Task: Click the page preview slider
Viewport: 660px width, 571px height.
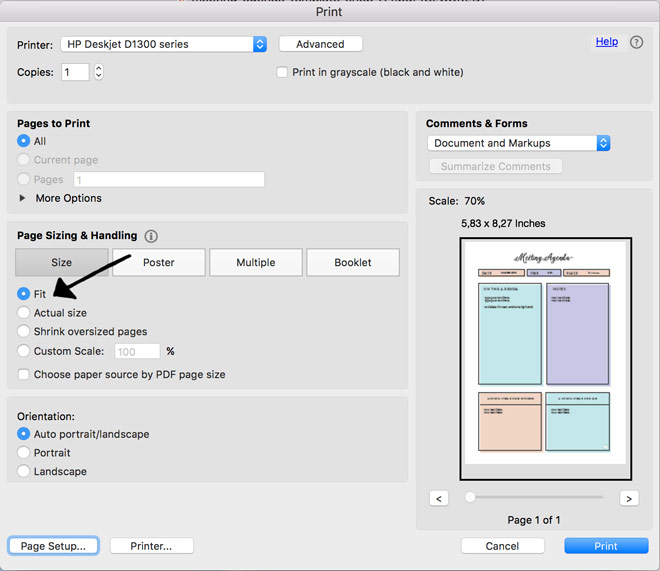Action: (534, 497)
